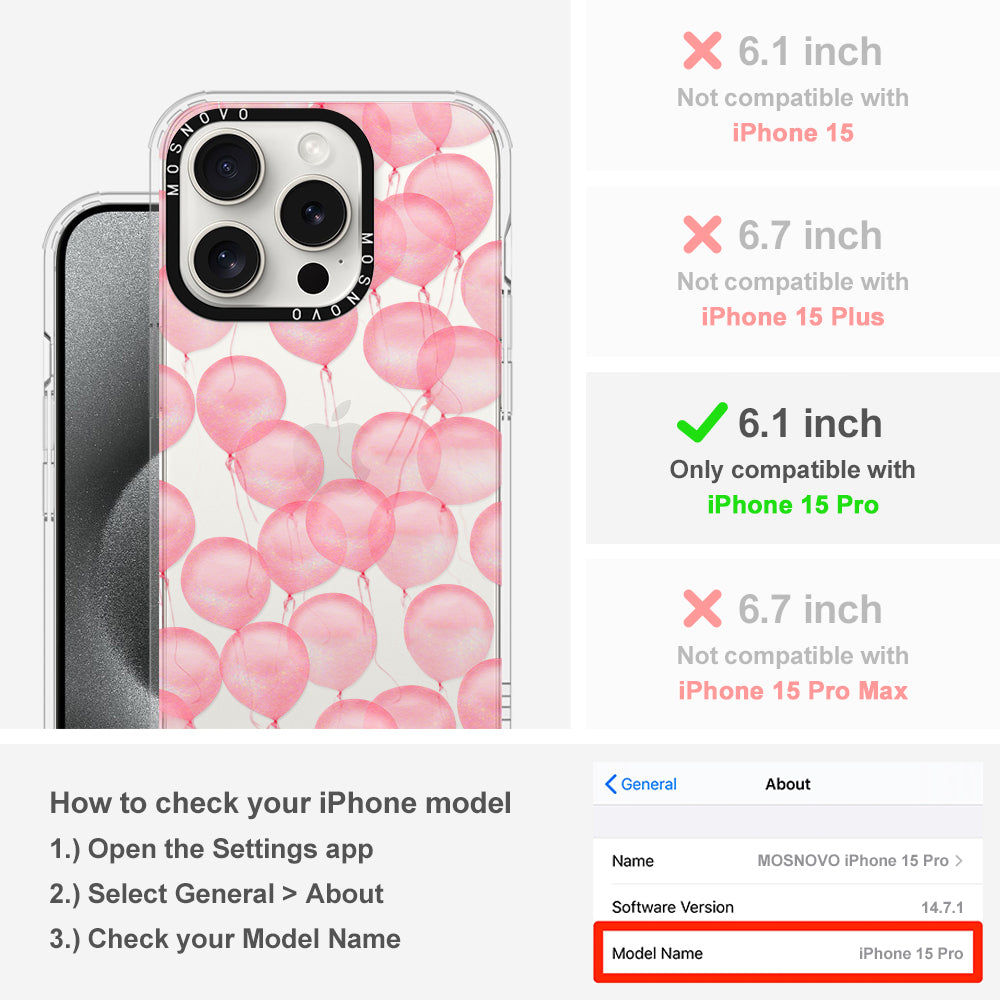This screenshot has height=1000, width=1000.
Task: Click the red X beside iPhone 15 Pro Max
Action: tap(702, 608)
